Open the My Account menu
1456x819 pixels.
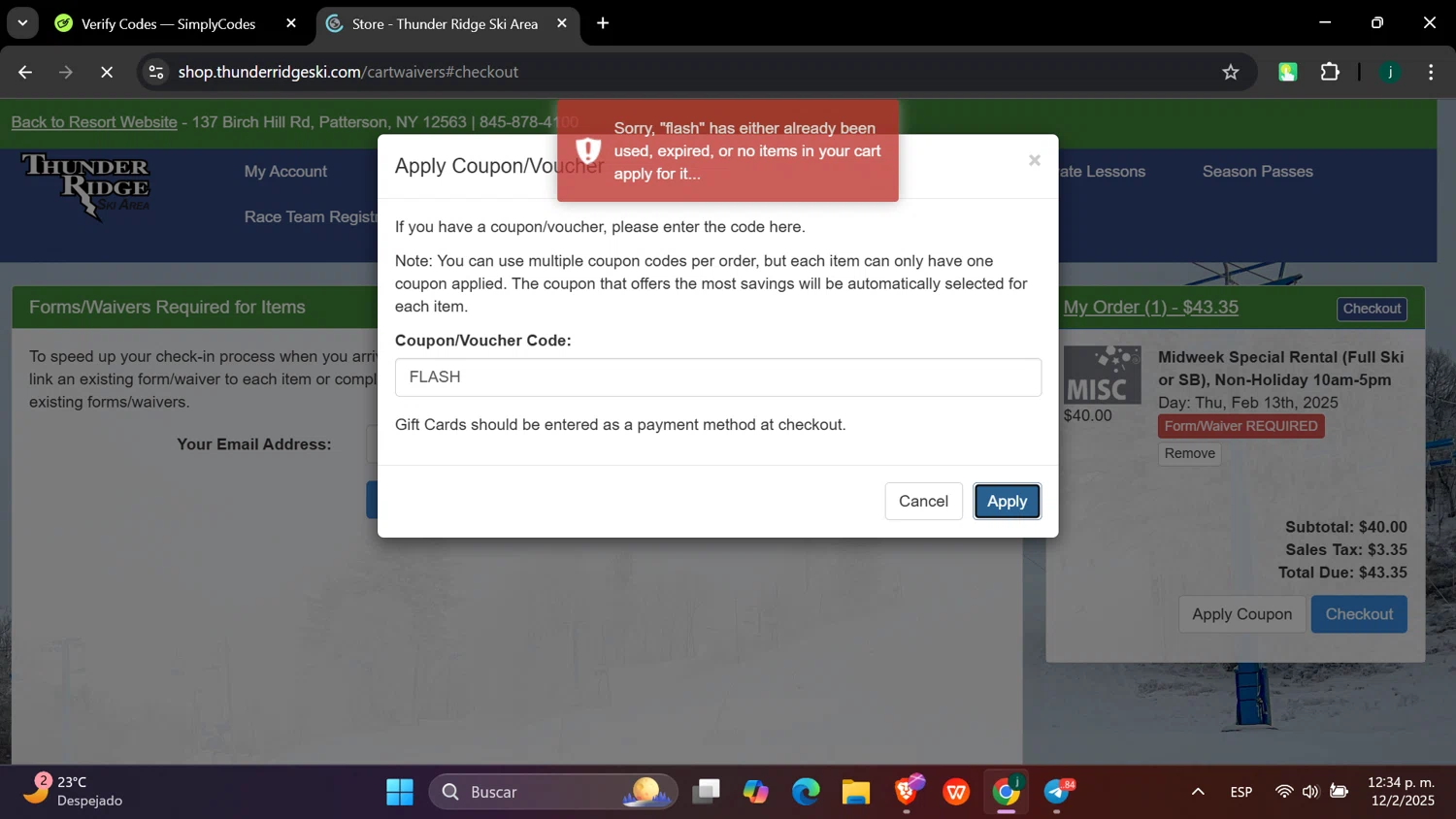285,172
